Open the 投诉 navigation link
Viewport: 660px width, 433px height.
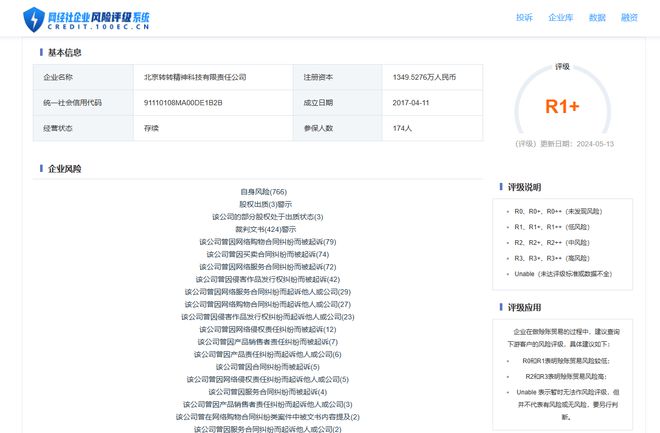point(524,17)
